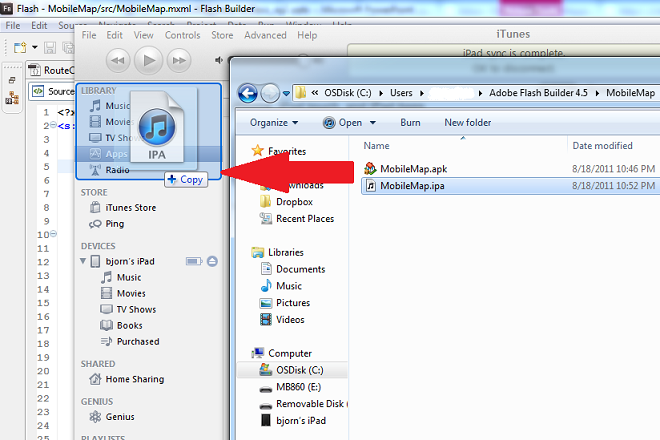Open the iTunes Controls menu
This screenshot has width=660, height=440.
[x=182, y=35]
